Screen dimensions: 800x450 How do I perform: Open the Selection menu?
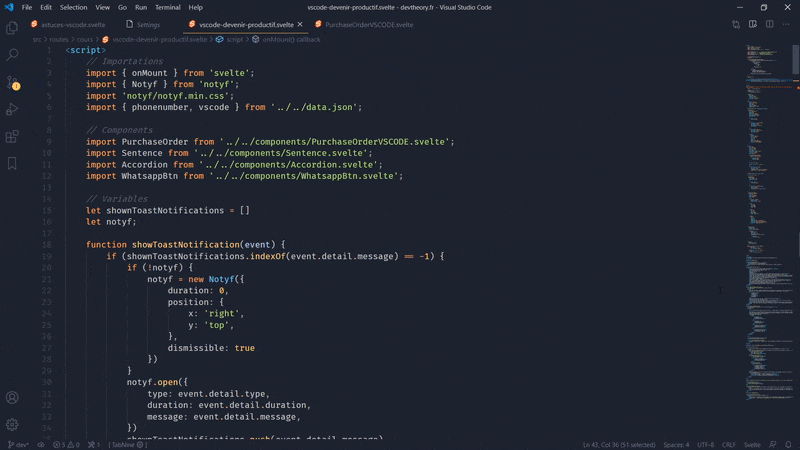coord(73,8)
